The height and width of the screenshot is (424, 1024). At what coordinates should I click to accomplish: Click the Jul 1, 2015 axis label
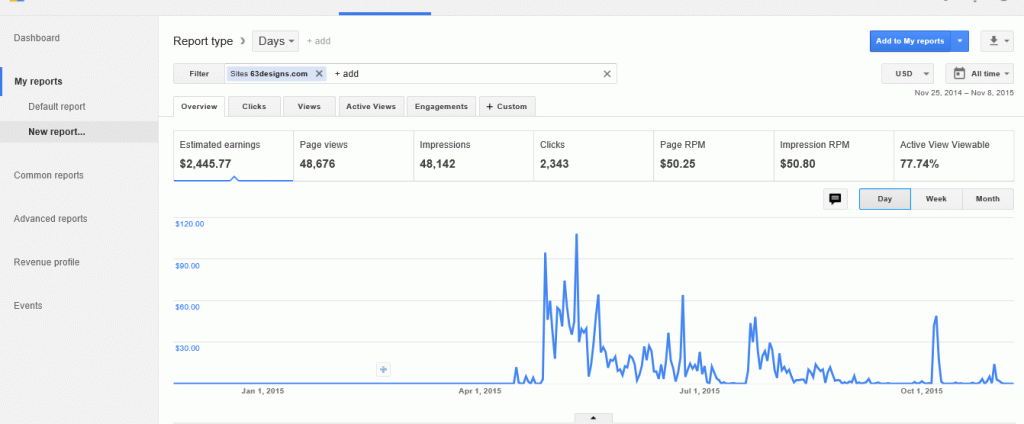pos(699,391)
